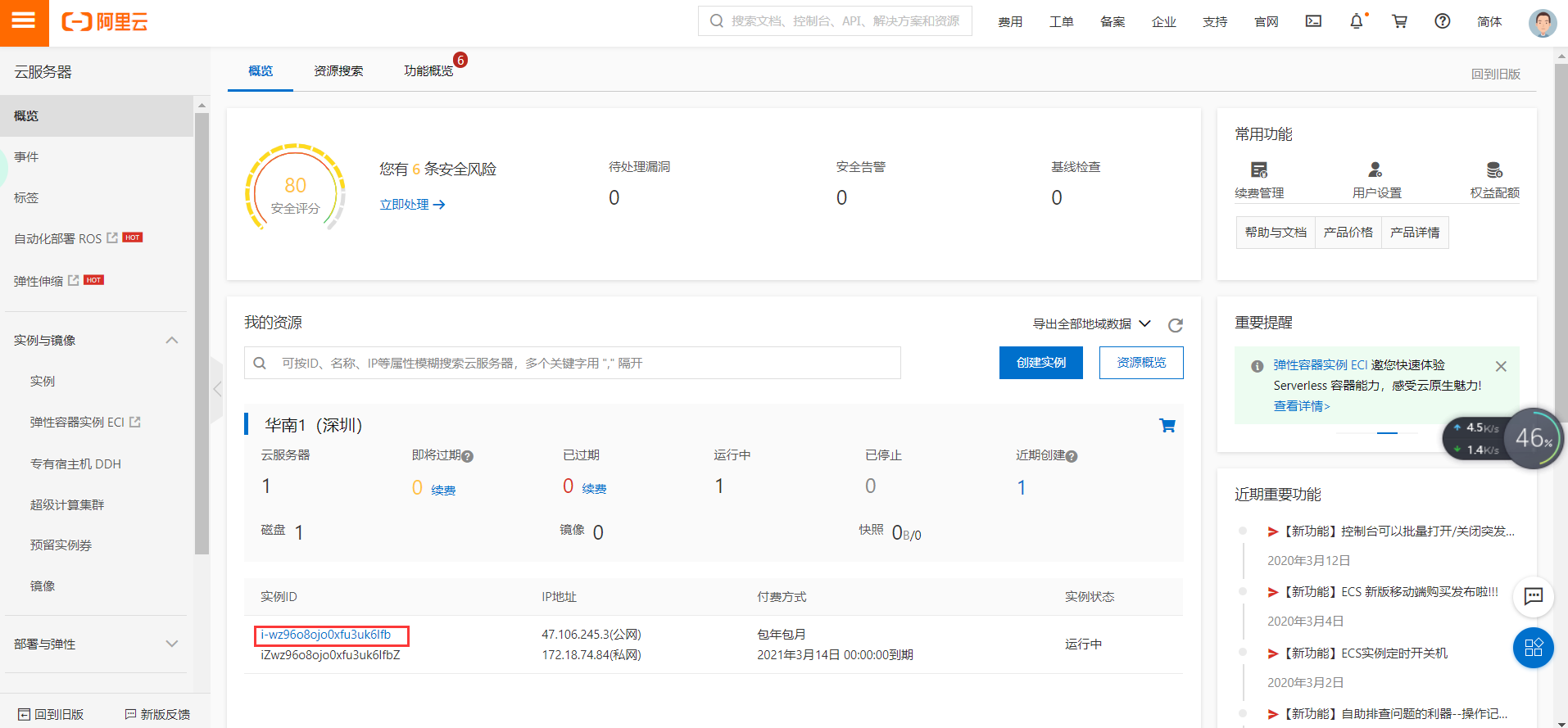Open the shopping cart in header
1568x728 pixels.
1399,21
